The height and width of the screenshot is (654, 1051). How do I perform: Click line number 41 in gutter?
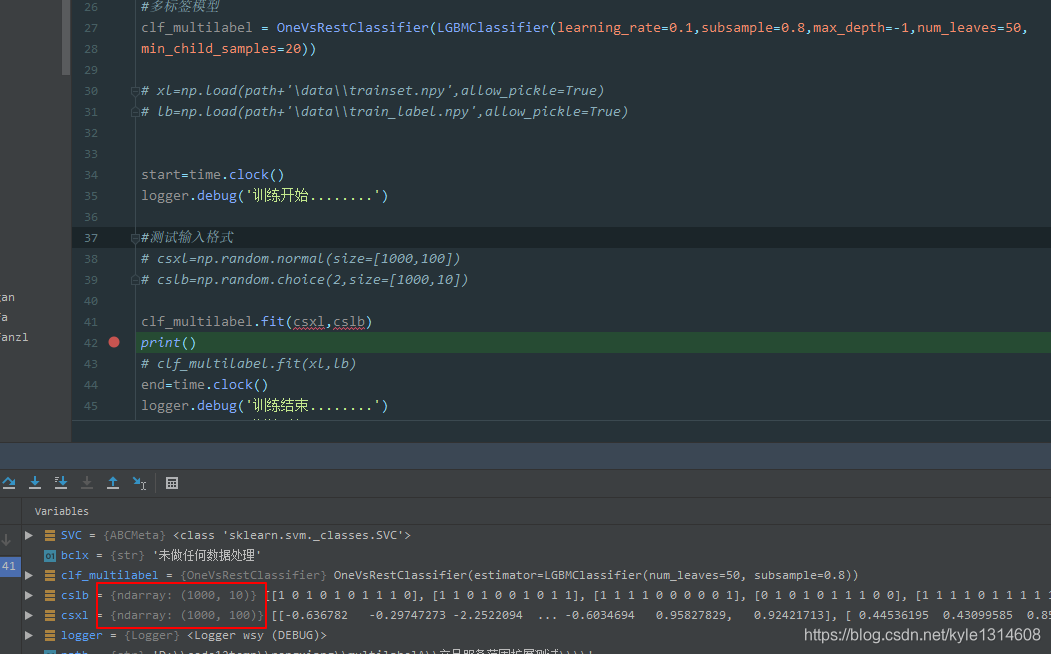click(91, 322)
